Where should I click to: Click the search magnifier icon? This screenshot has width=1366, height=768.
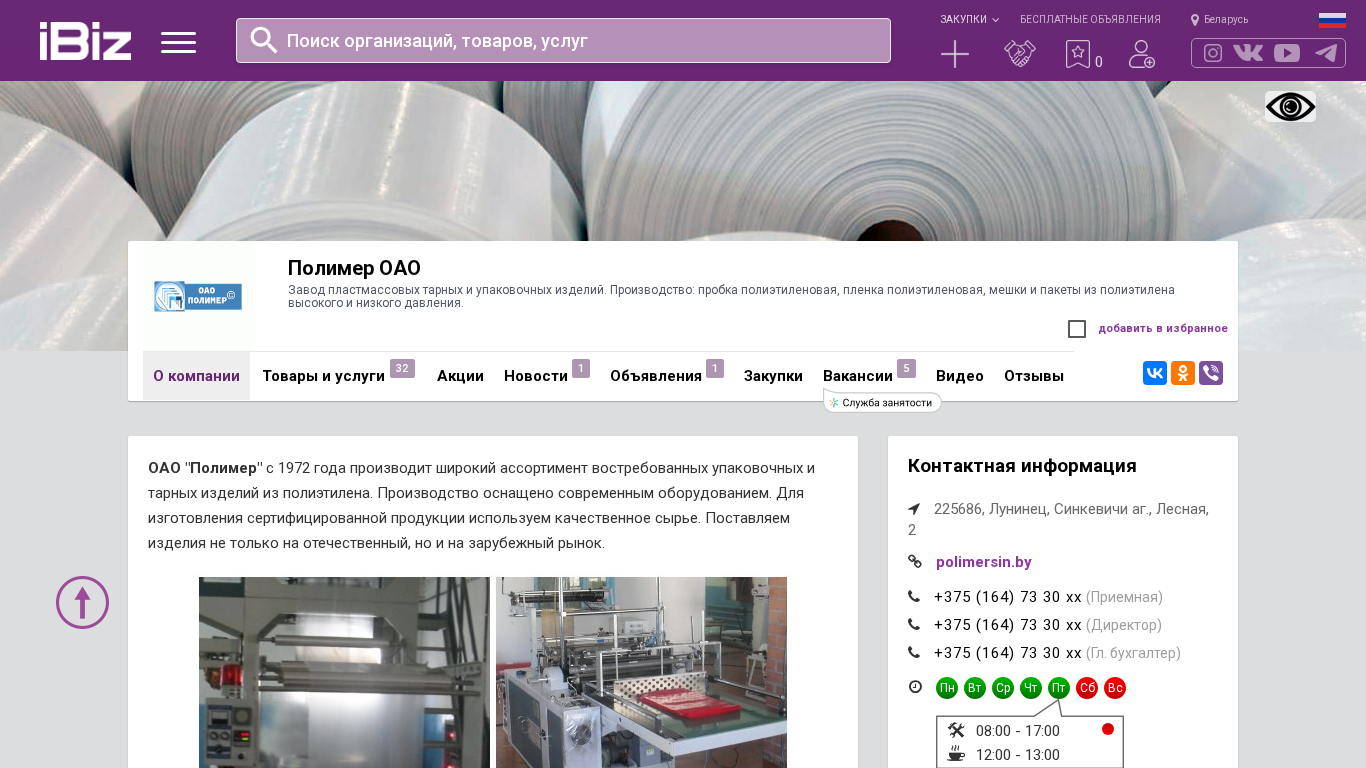click(264, 40)
